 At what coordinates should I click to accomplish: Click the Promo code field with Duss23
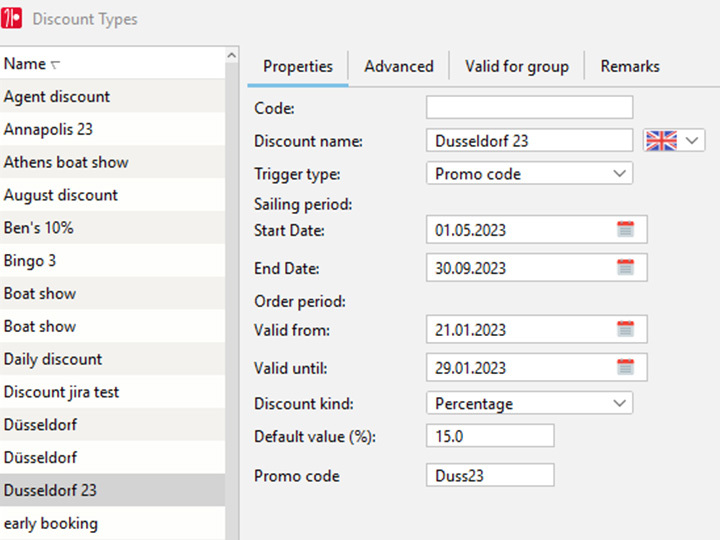(489, 475)
